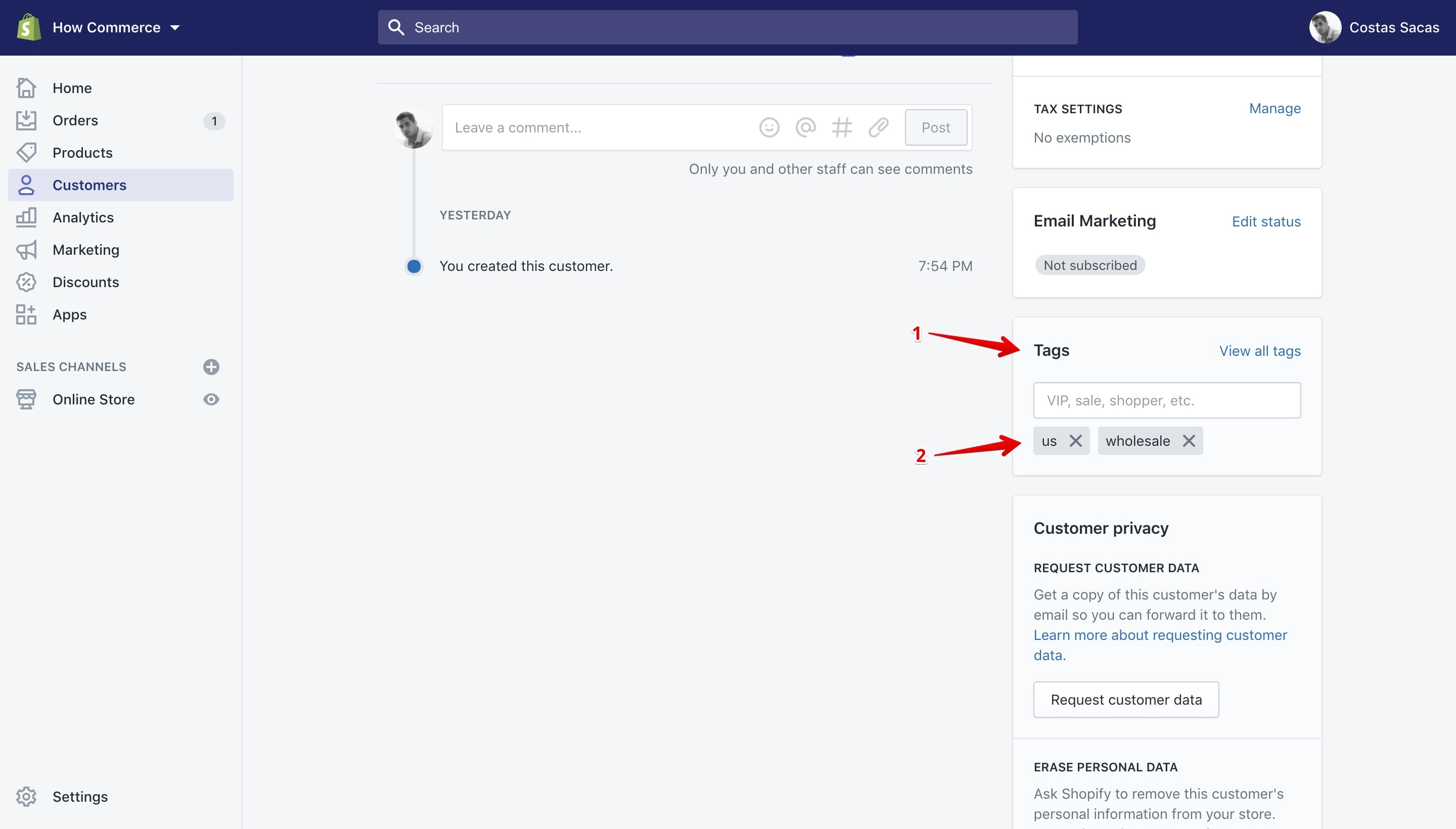1456x829 pixels.
Task: Click the Orders inbox icon
Action: (26, 120)
